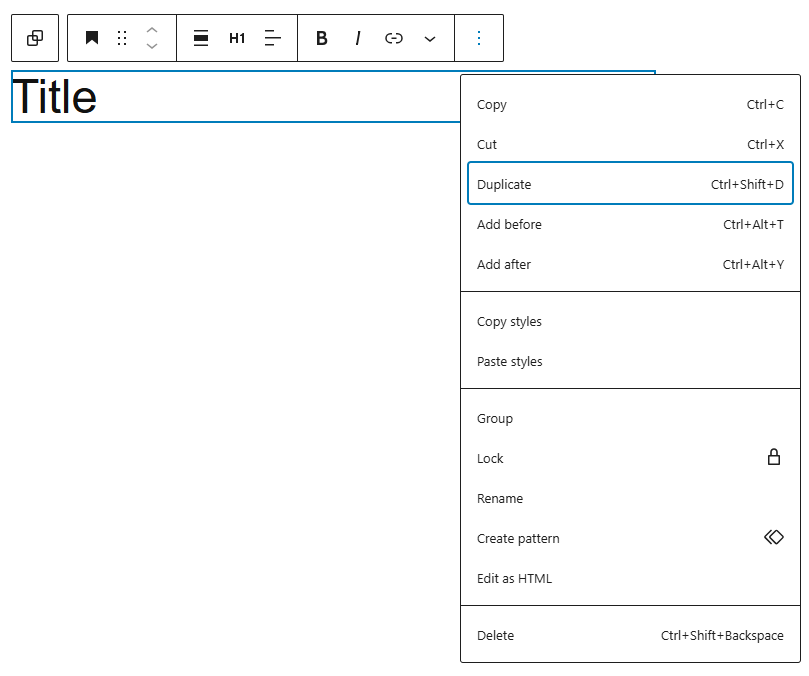Insert a link using the link icon

pyautogui.click(x=393, y=38)
